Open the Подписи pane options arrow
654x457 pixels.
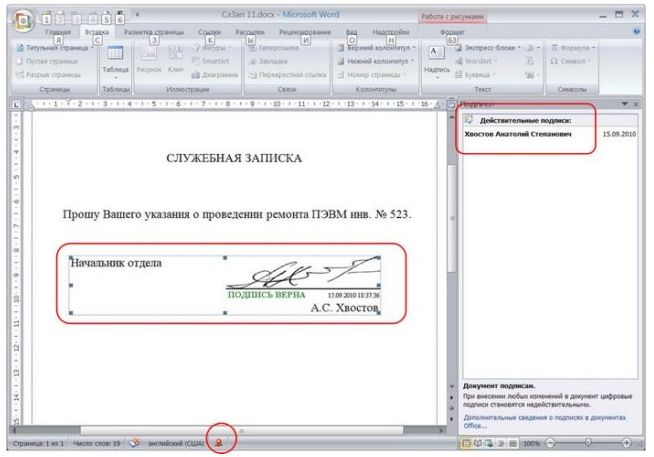click(624, 104)
